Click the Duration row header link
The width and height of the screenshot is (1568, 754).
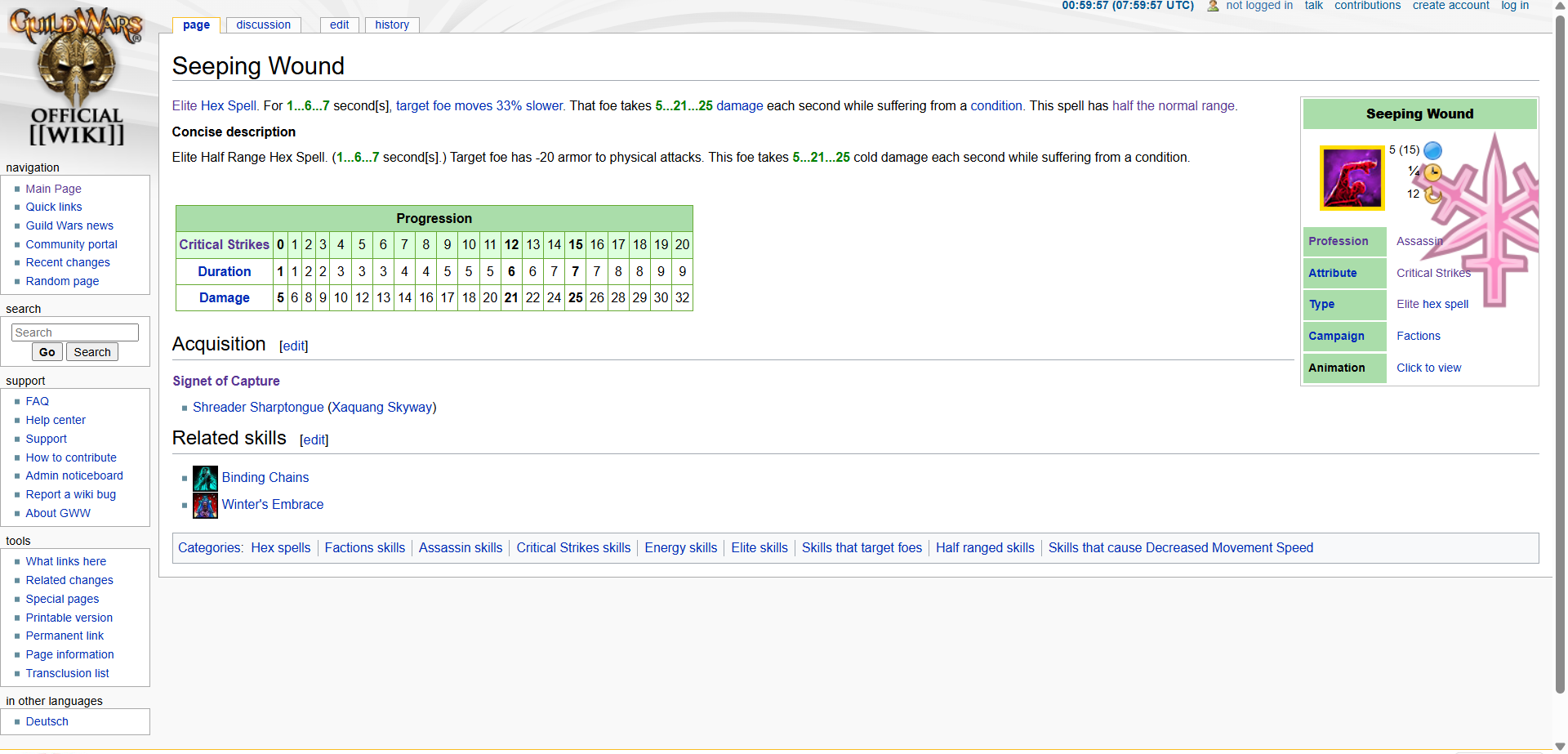225,271
